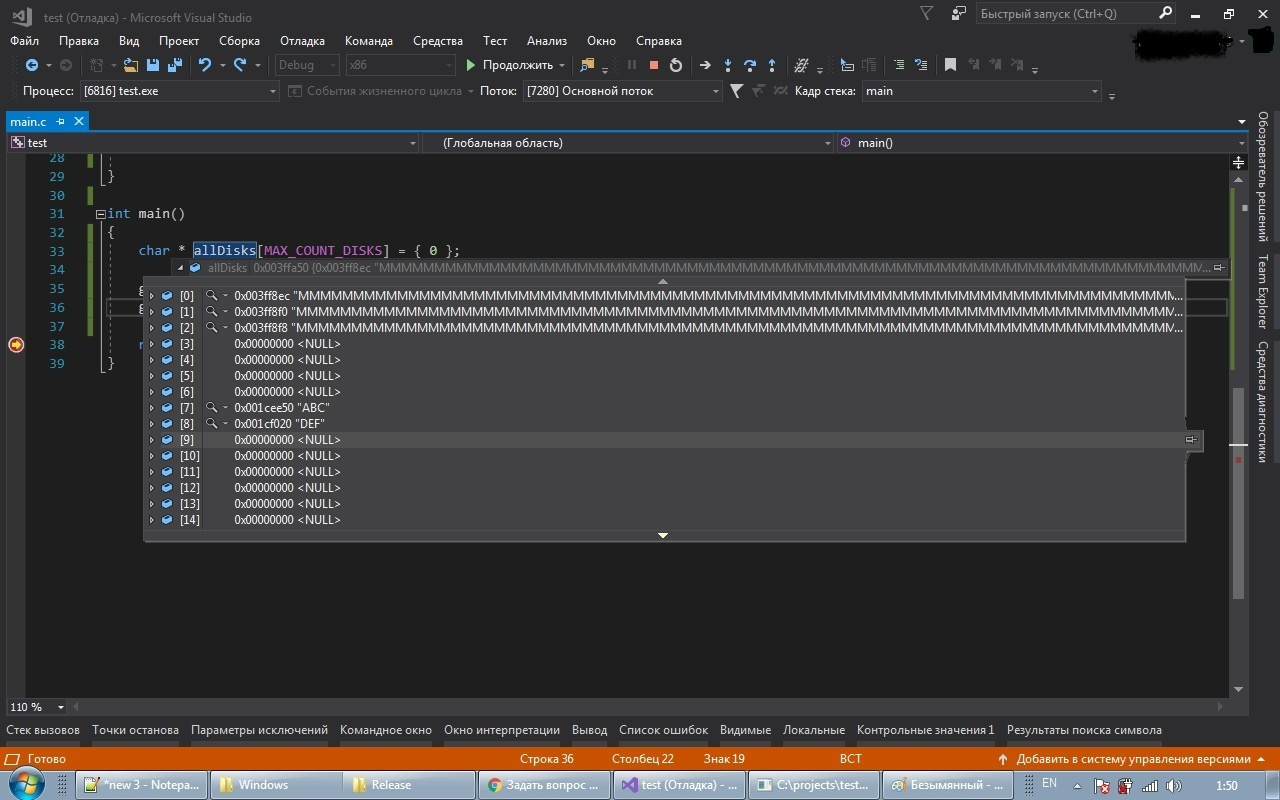The width and height of the screenshot is (1280, 800).
Task: Click the Быстрый запуск search field
Action: click(x=1064, y=14)
